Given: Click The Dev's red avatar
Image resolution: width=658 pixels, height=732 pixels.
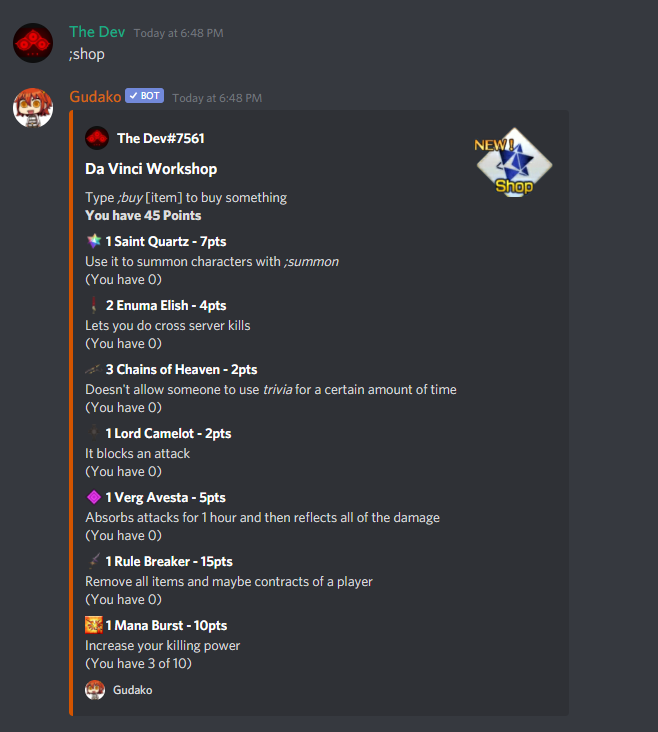Looking at the screenshot, I should (x=33, y=43).
